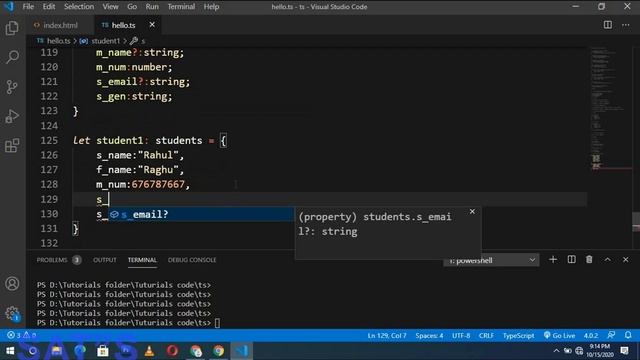Click errors and warnings status indicator
Viewport: 640px width, 360px height.
coord(21,335)
